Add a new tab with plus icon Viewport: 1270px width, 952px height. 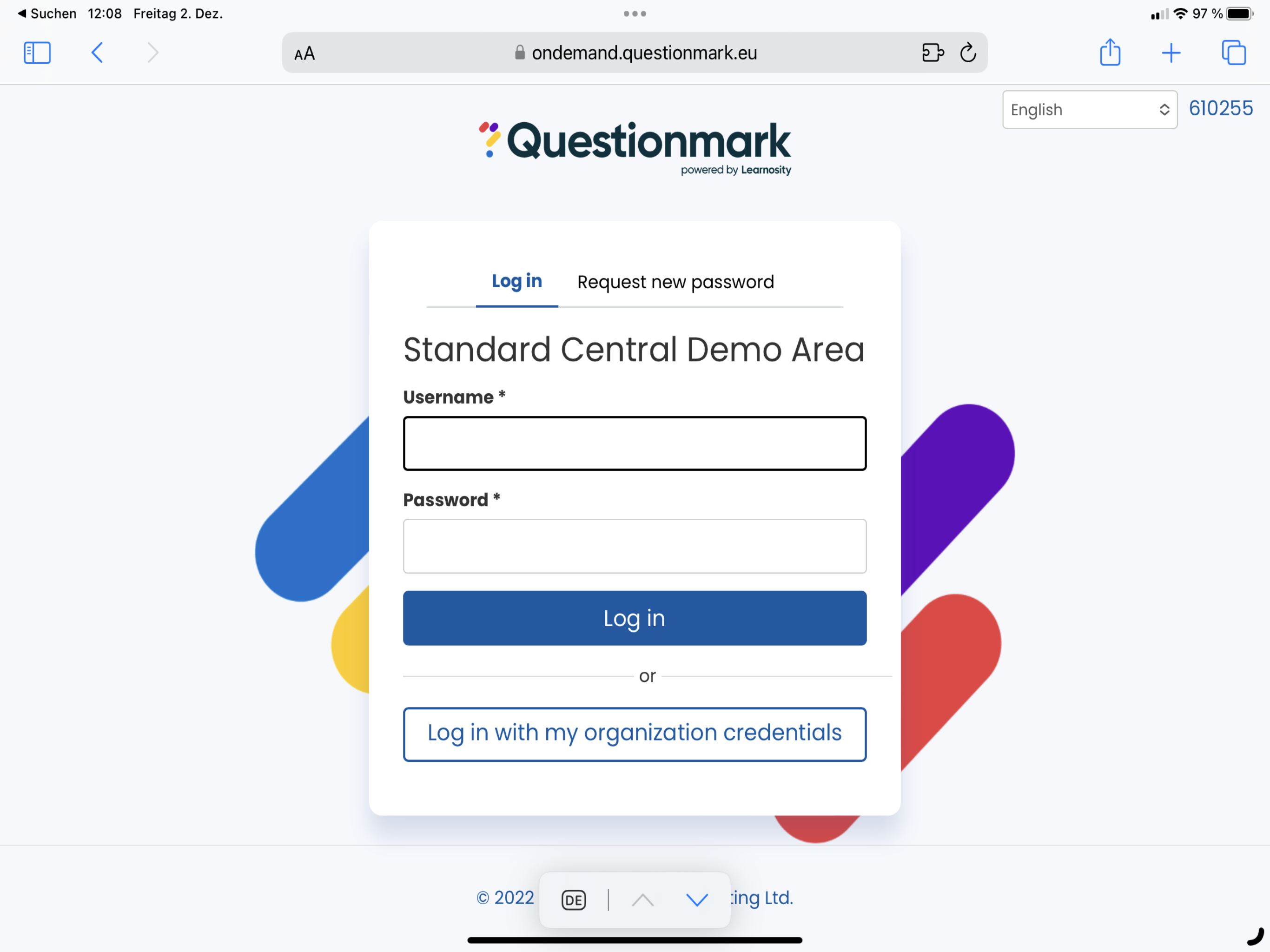coord(1171,53)
